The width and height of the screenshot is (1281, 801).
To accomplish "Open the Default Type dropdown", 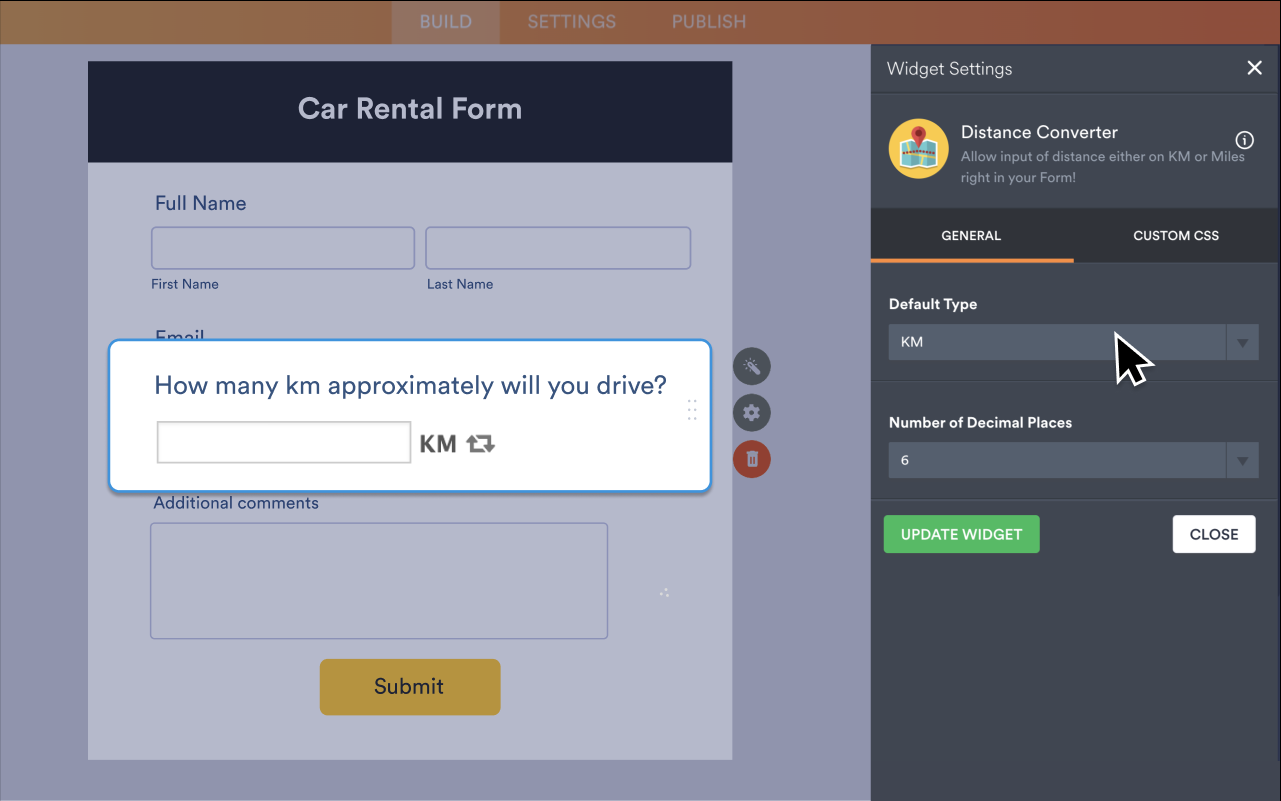I will 1072,342.
